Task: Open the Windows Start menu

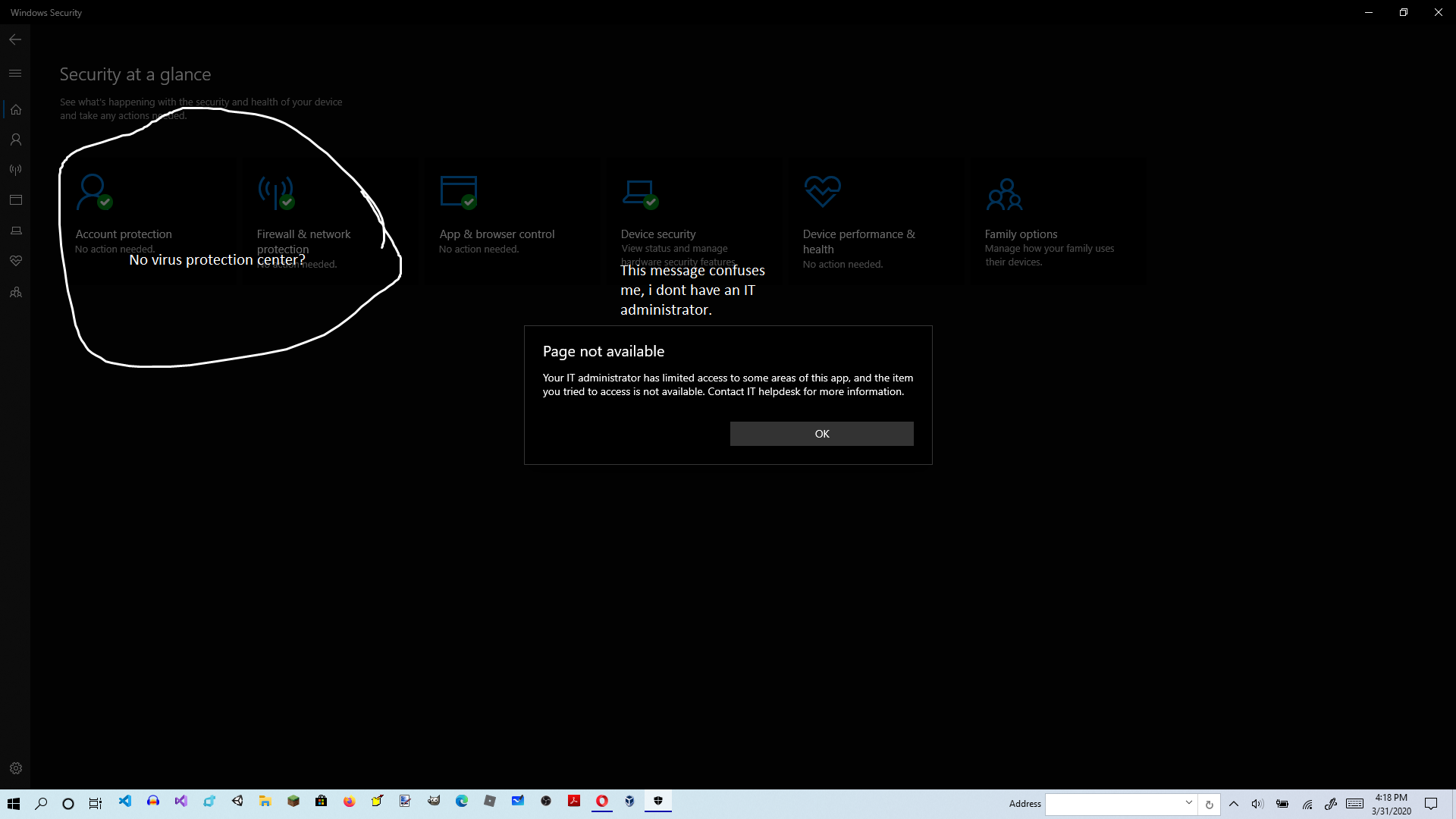Action: (x=14, y=803)
